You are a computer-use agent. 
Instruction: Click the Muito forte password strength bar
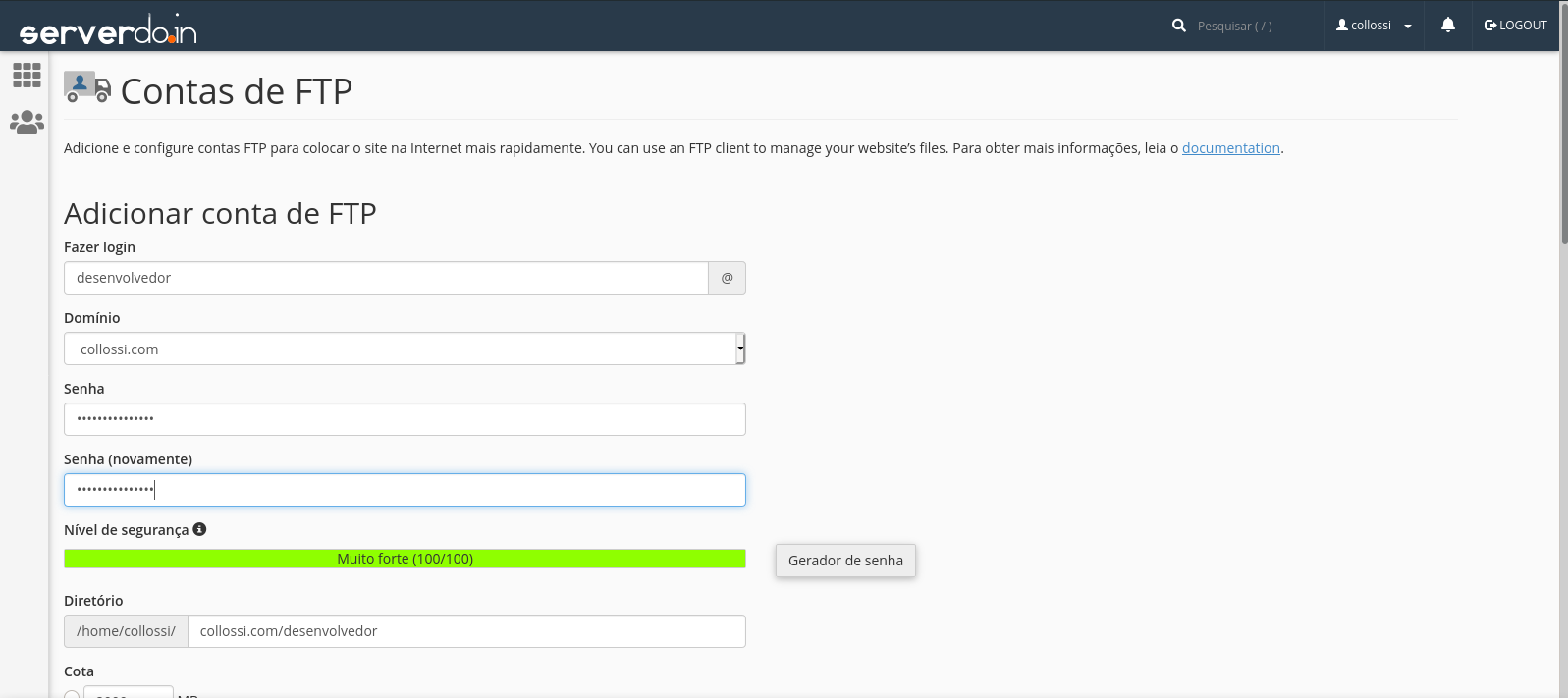point(405,559)
